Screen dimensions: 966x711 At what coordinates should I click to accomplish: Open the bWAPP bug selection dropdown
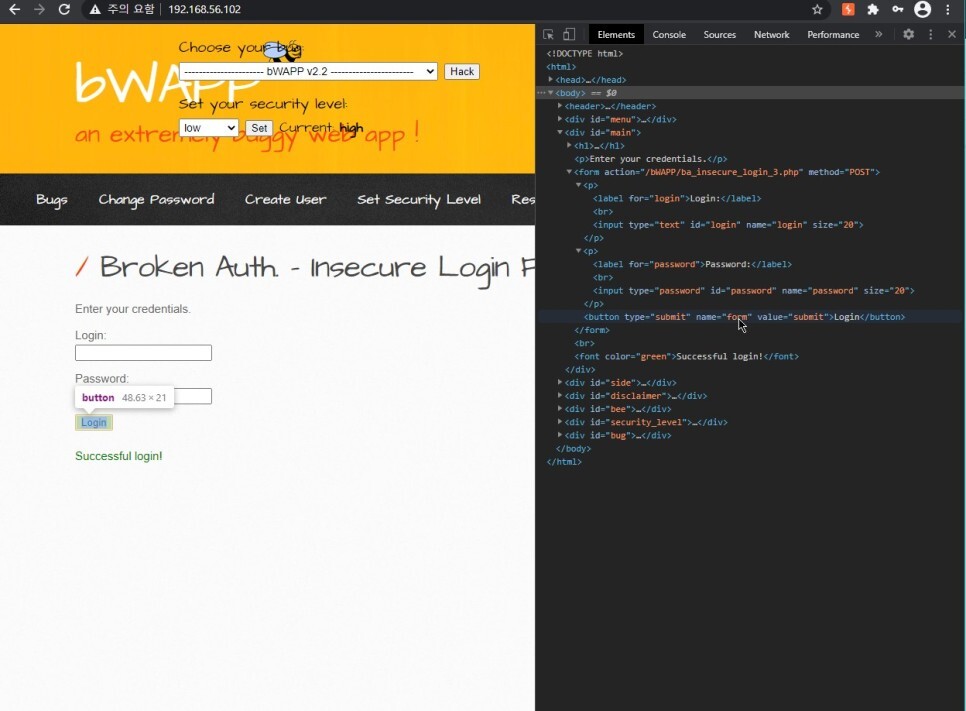[x=308, y=71]
